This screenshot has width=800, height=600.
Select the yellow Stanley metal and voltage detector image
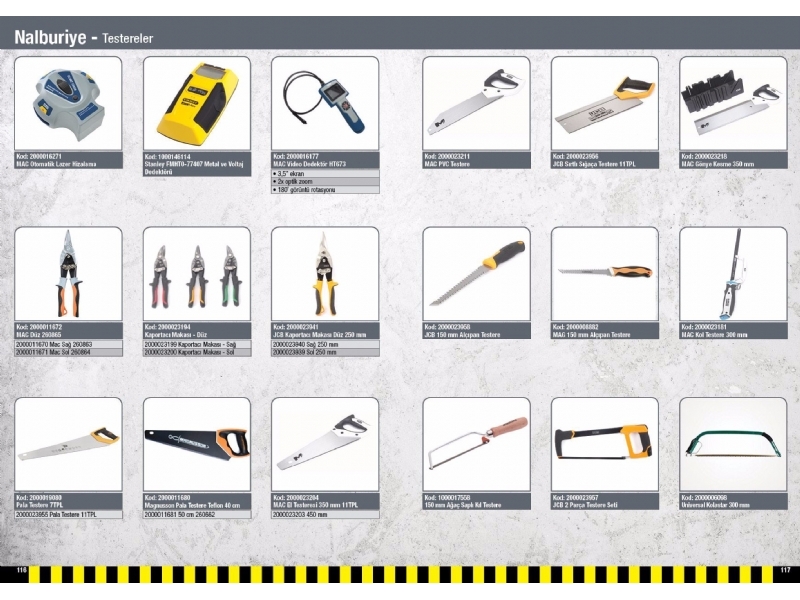196,103
